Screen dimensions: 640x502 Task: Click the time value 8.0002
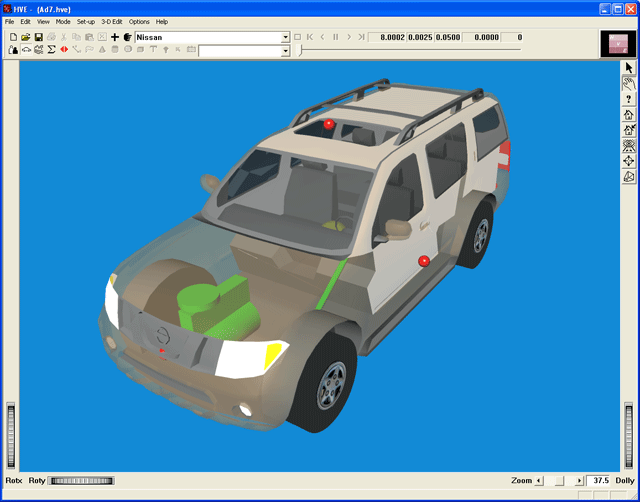point(387,38)
